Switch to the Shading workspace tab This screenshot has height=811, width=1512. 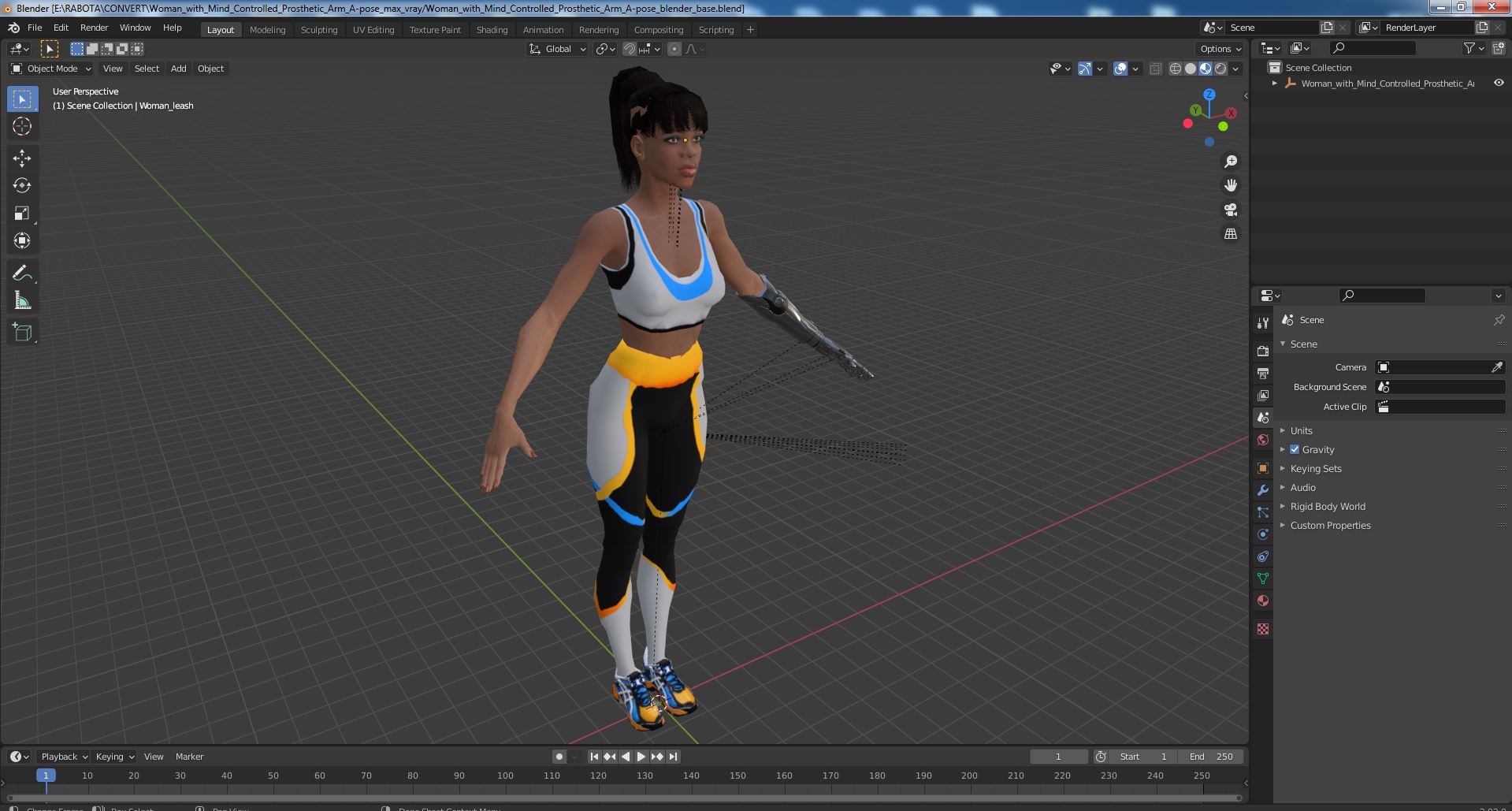(x=492, y=30)
